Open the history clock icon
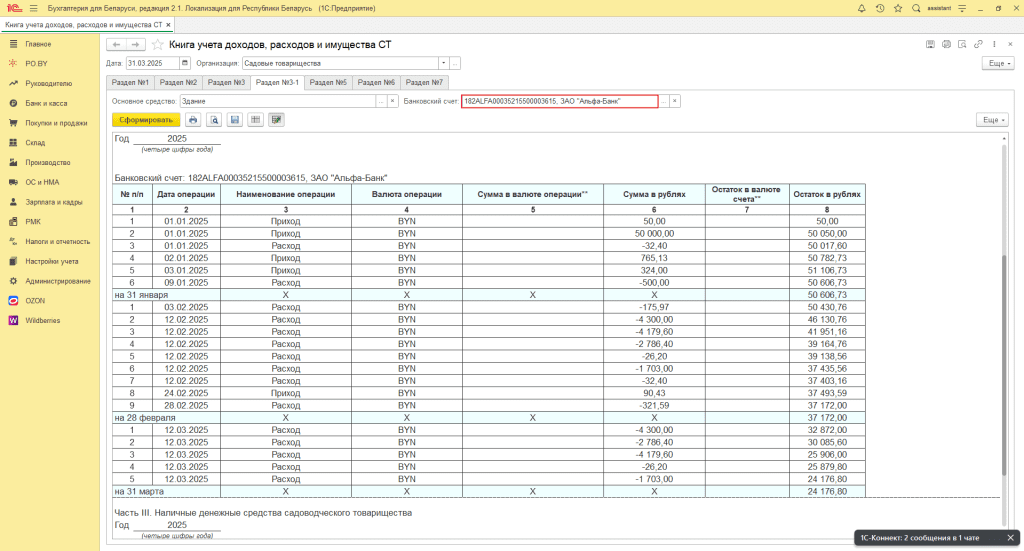 [x=880, y=8]
